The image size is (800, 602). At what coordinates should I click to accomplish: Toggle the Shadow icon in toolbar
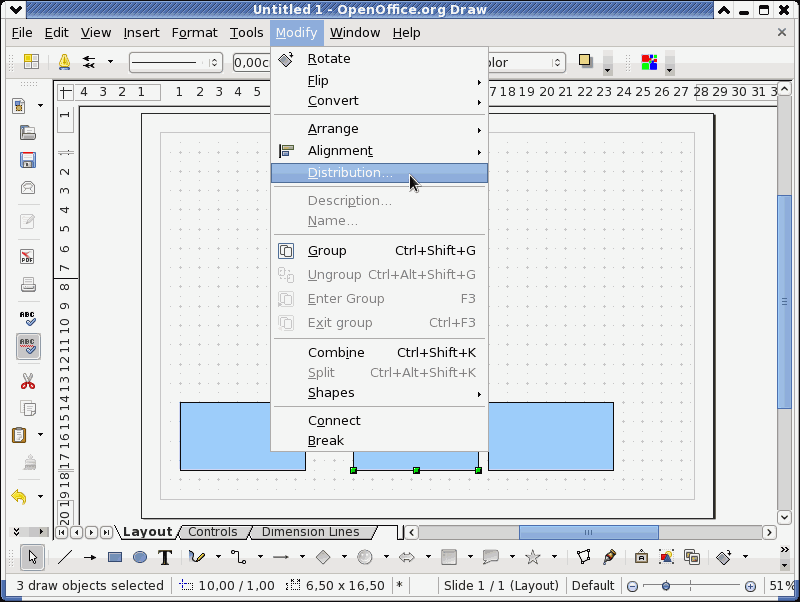tap(585, 62)
